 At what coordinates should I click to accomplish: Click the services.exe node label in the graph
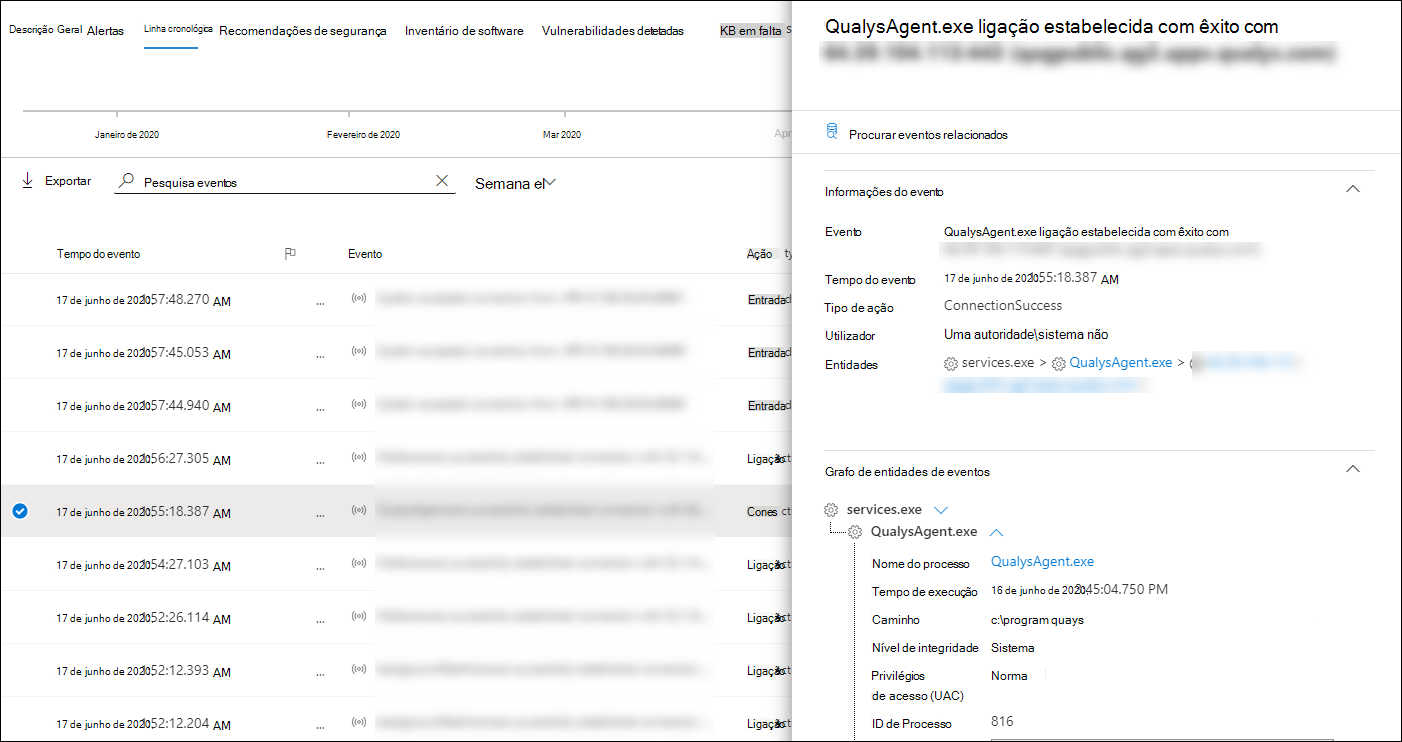coord(884,510)
